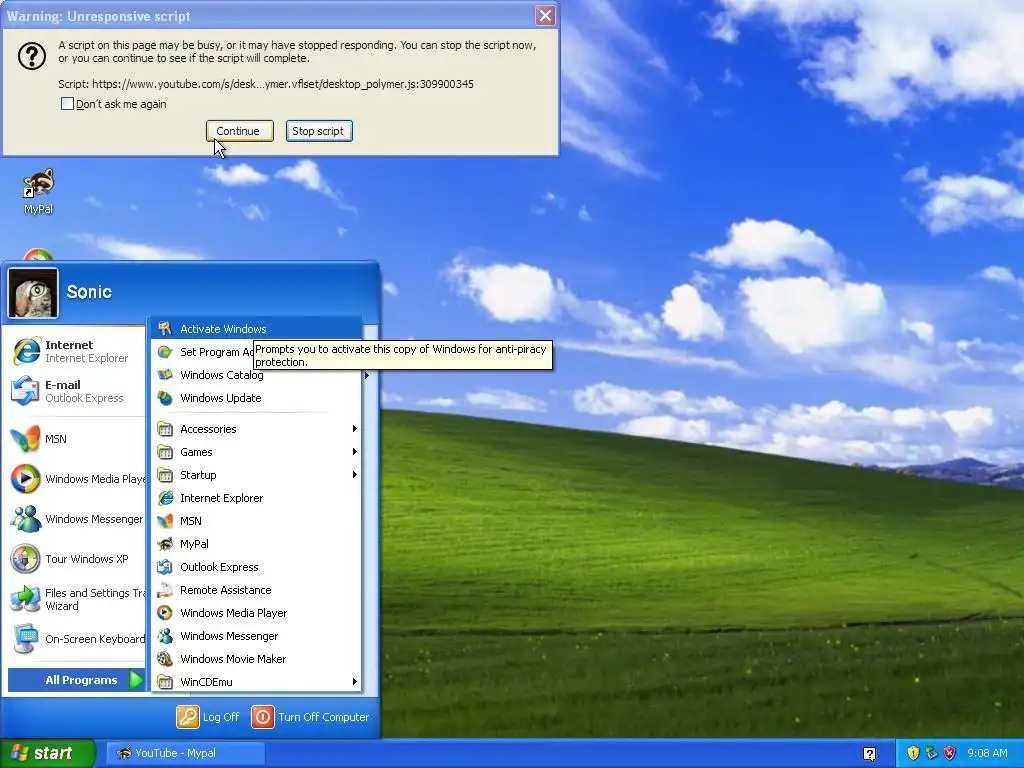This screenshot has width=1024, height=768.
Task: Open the Windows Update menu entry
Action: click(x=256, y=398)
